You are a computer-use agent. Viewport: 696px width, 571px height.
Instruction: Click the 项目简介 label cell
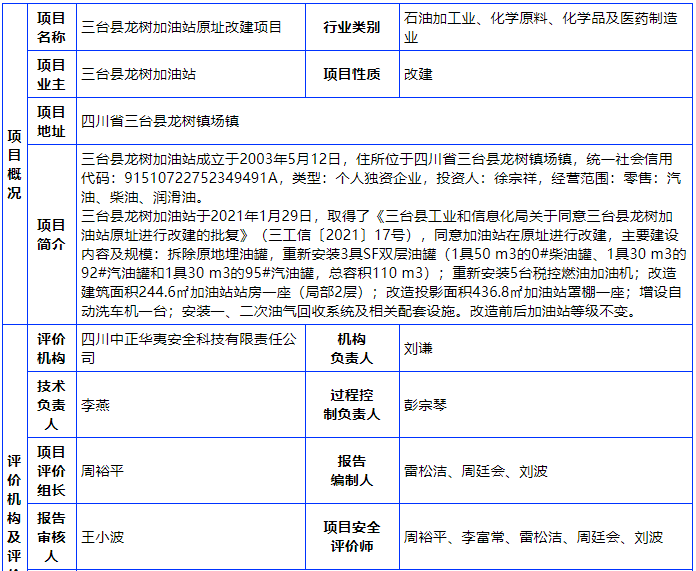coord(51,234)
